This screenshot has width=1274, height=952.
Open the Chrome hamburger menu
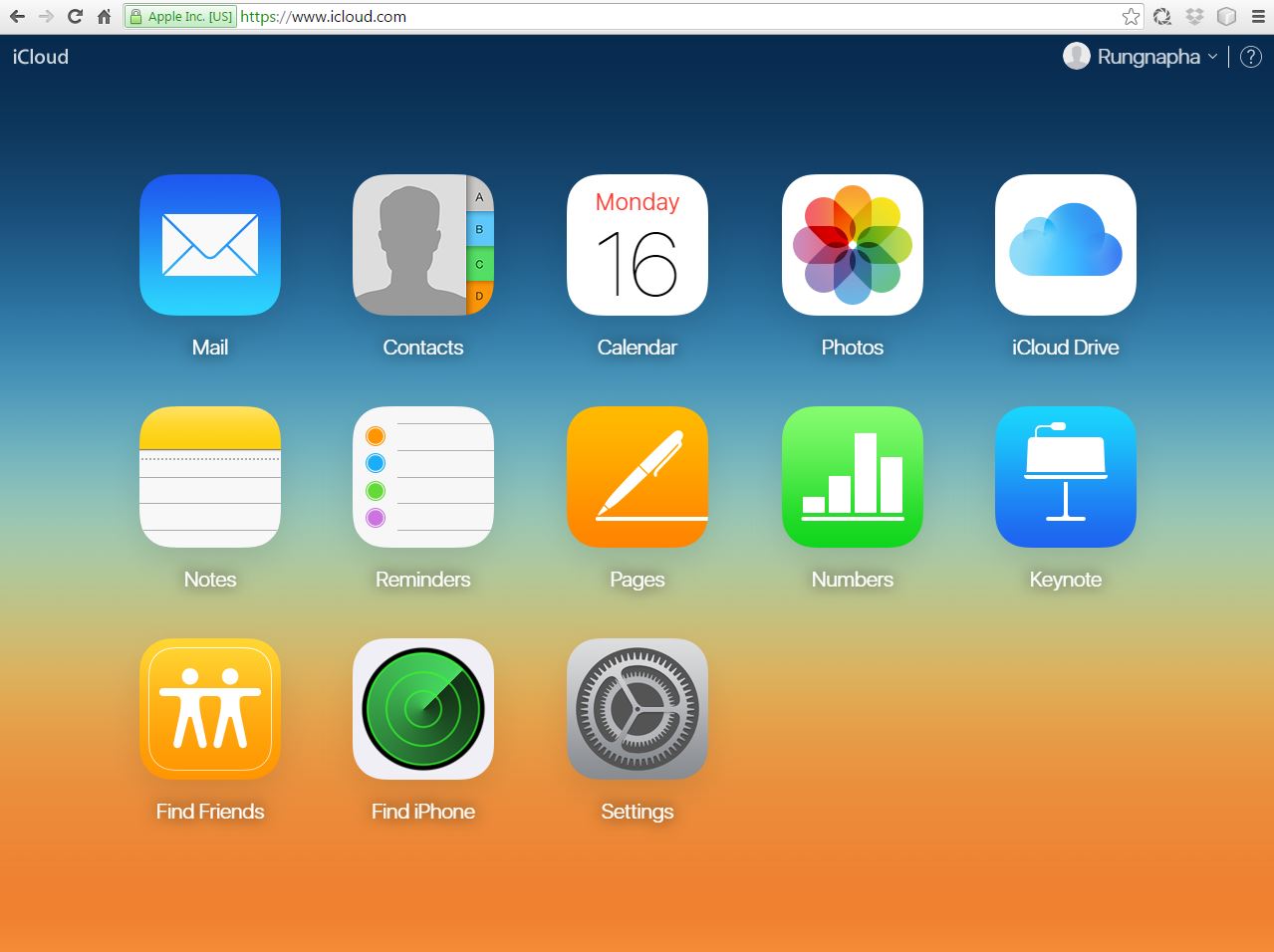coord(1258,17)
